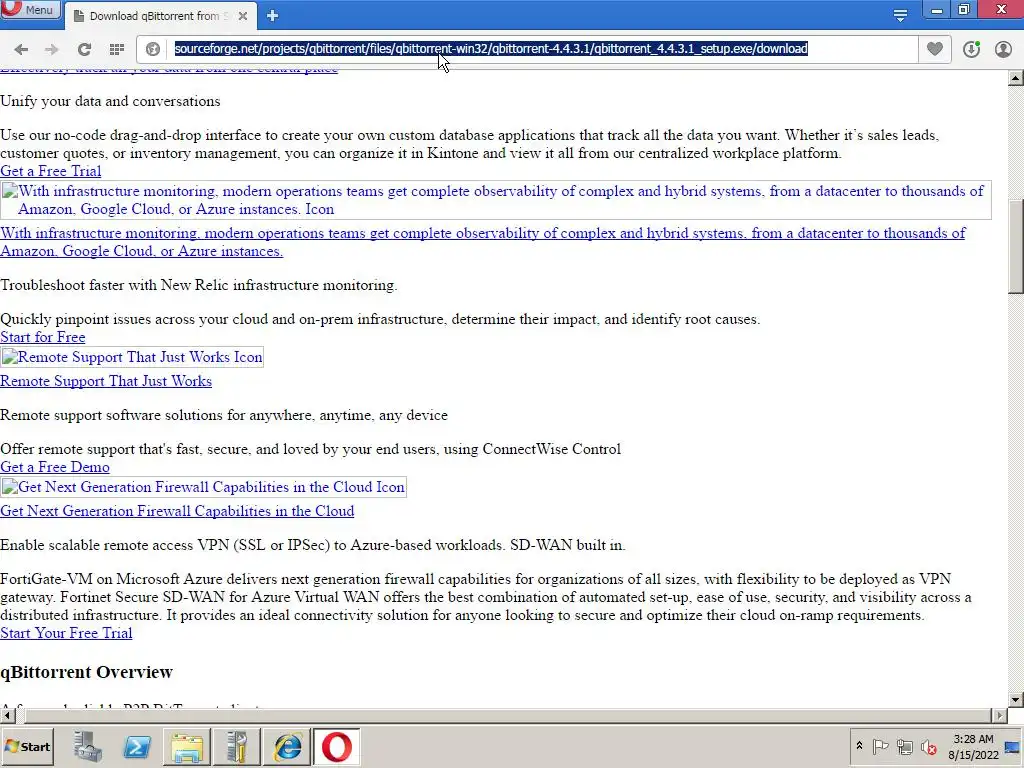This screenshot has width=1024, height=768.
Task: Open the Windows Start menu
Action: 27,746
